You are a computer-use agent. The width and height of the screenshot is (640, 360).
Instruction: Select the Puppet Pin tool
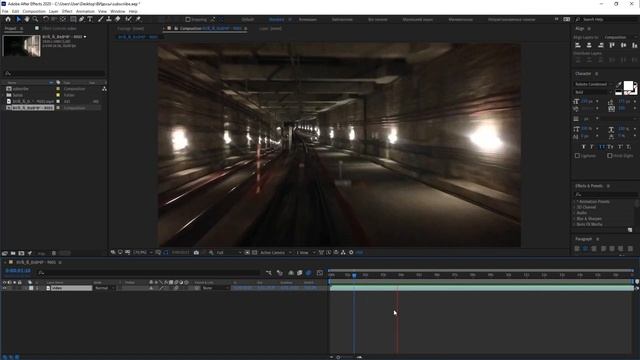138,19
